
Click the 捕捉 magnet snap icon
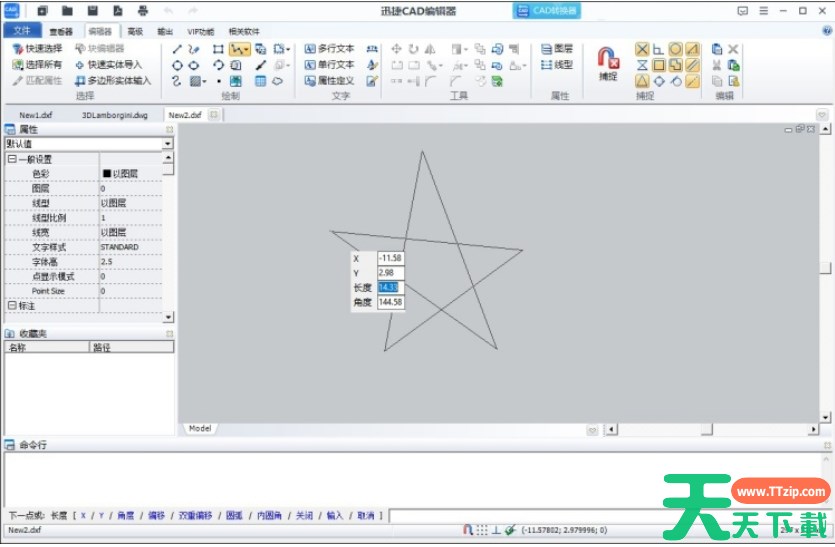tap(608, 62)
